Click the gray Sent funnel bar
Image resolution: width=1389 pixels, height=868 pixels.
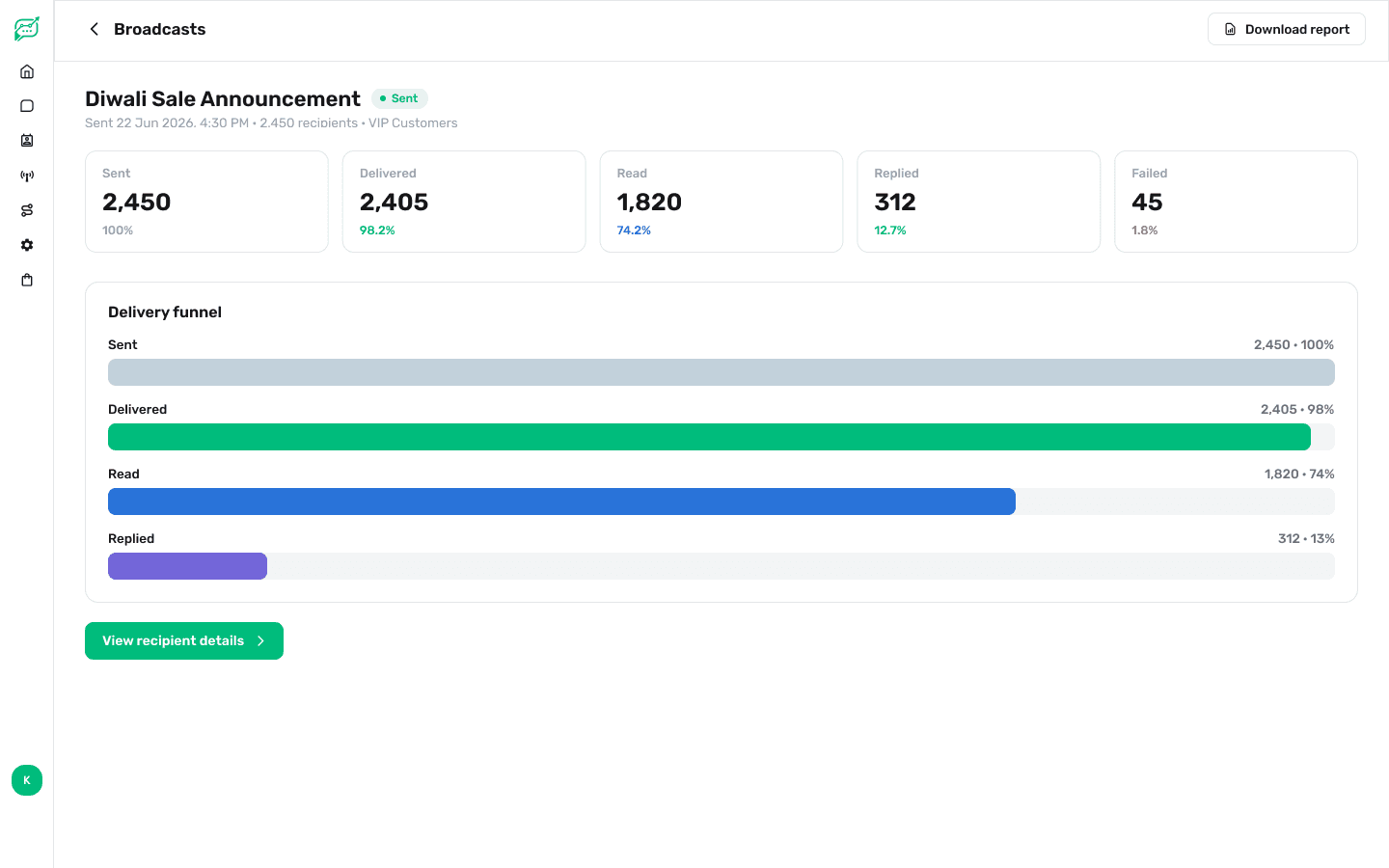click(x=722, y=372)
